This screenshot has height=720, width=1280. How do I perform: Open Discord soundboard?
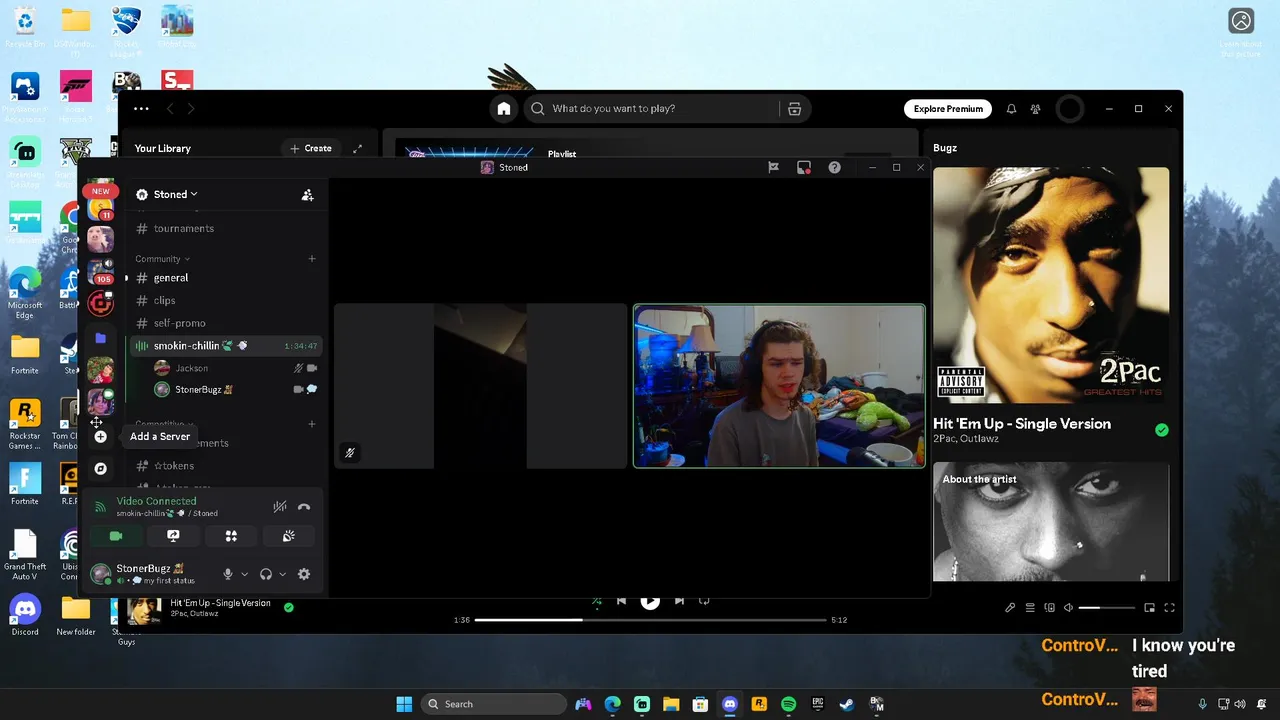(x=289, y=536)
